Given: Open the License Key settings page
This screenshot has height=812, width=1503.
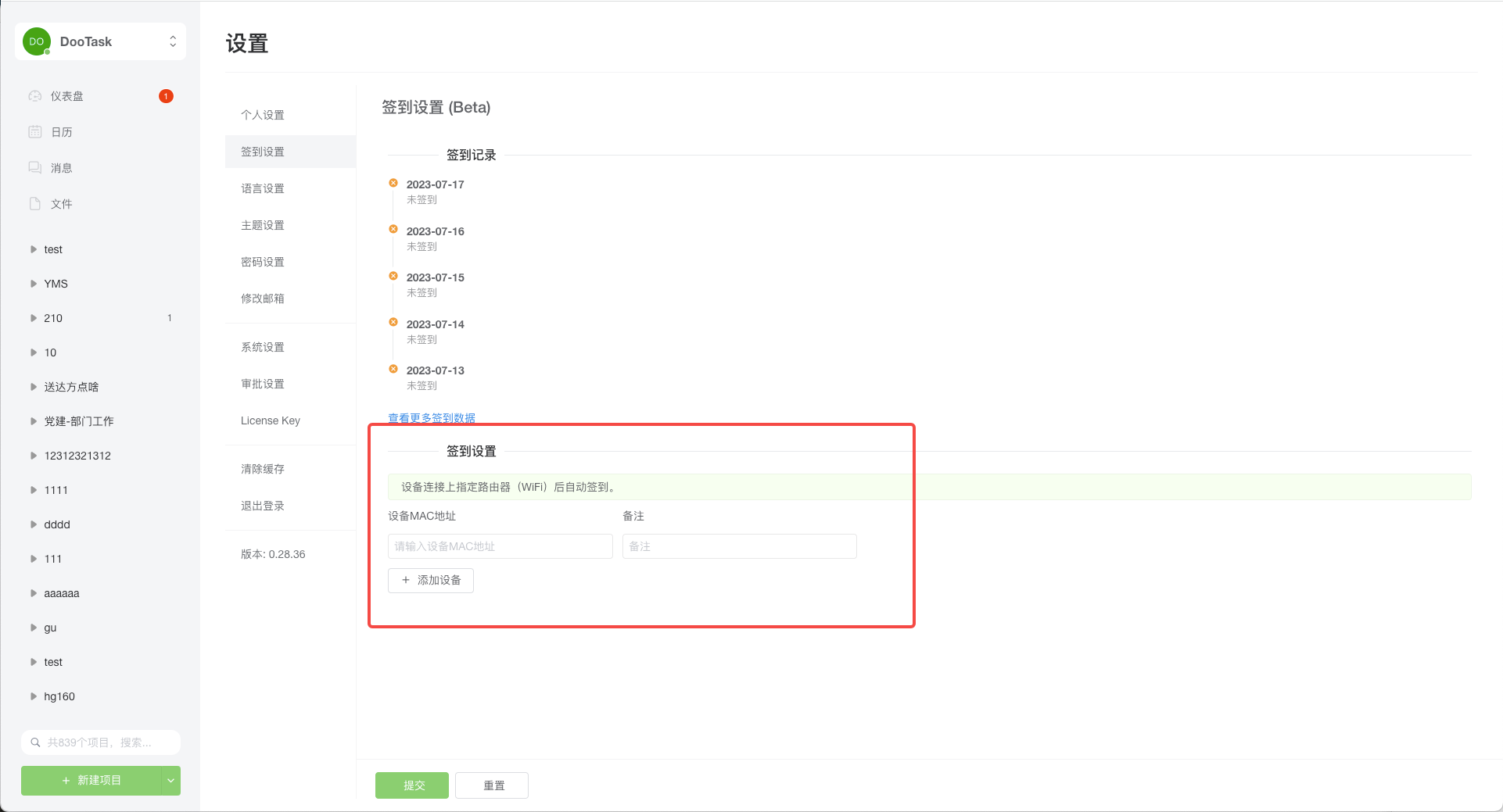Looking at the screenshot, I should coord(271,420).
